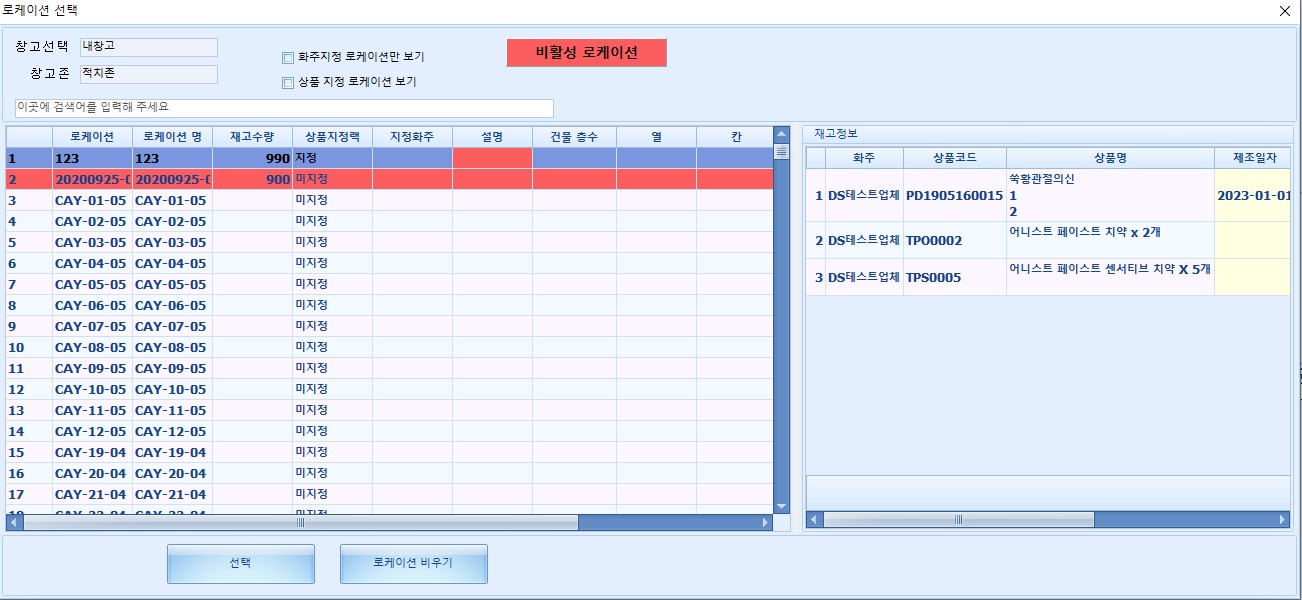Screen dimensions: 1302x600
Task: Click the red 비활성 로케이션 indicator
Action: [x=586, y=53]
